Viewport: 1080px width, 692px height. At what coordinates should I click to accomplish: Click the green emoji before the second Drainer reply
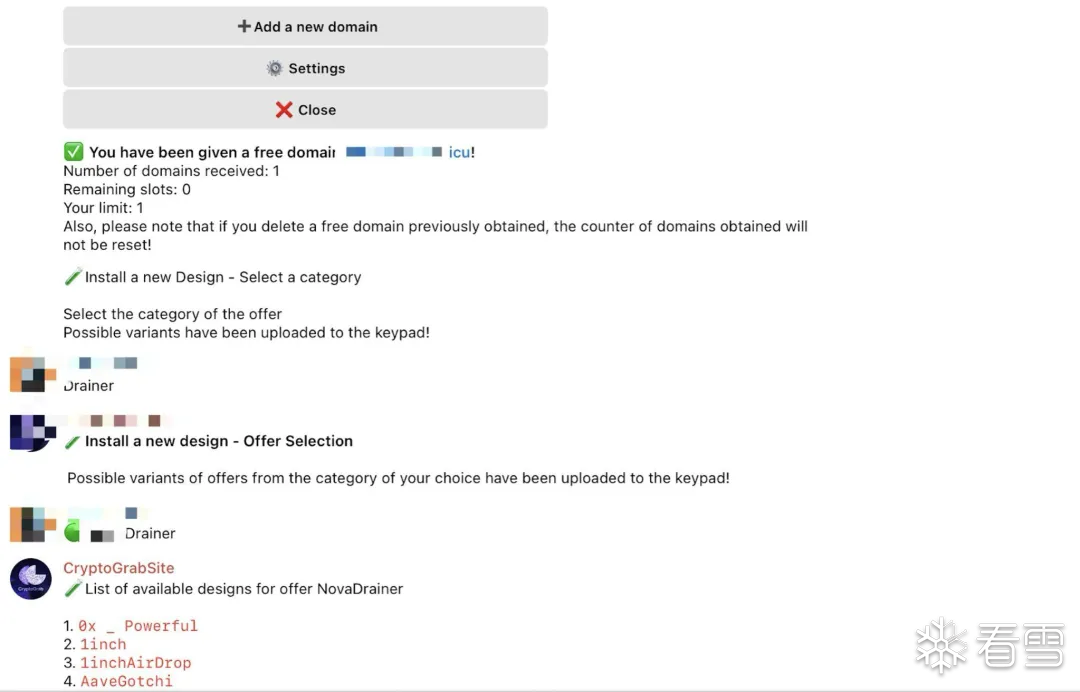72,532
